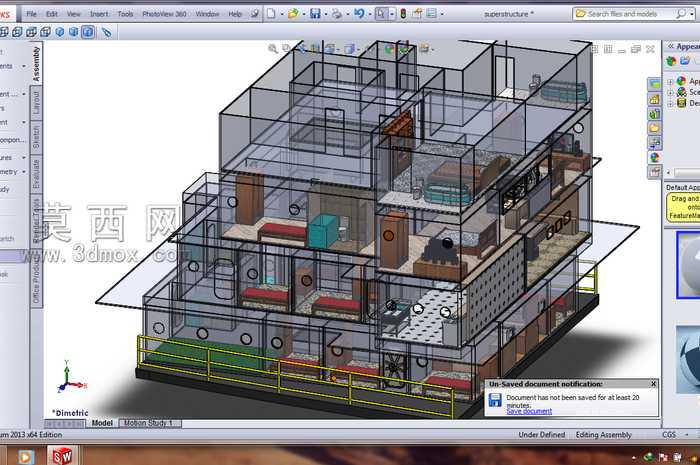Open dropdown arrow next to Select tool
This screenshot has width=700, height=465.
[392, 14]
